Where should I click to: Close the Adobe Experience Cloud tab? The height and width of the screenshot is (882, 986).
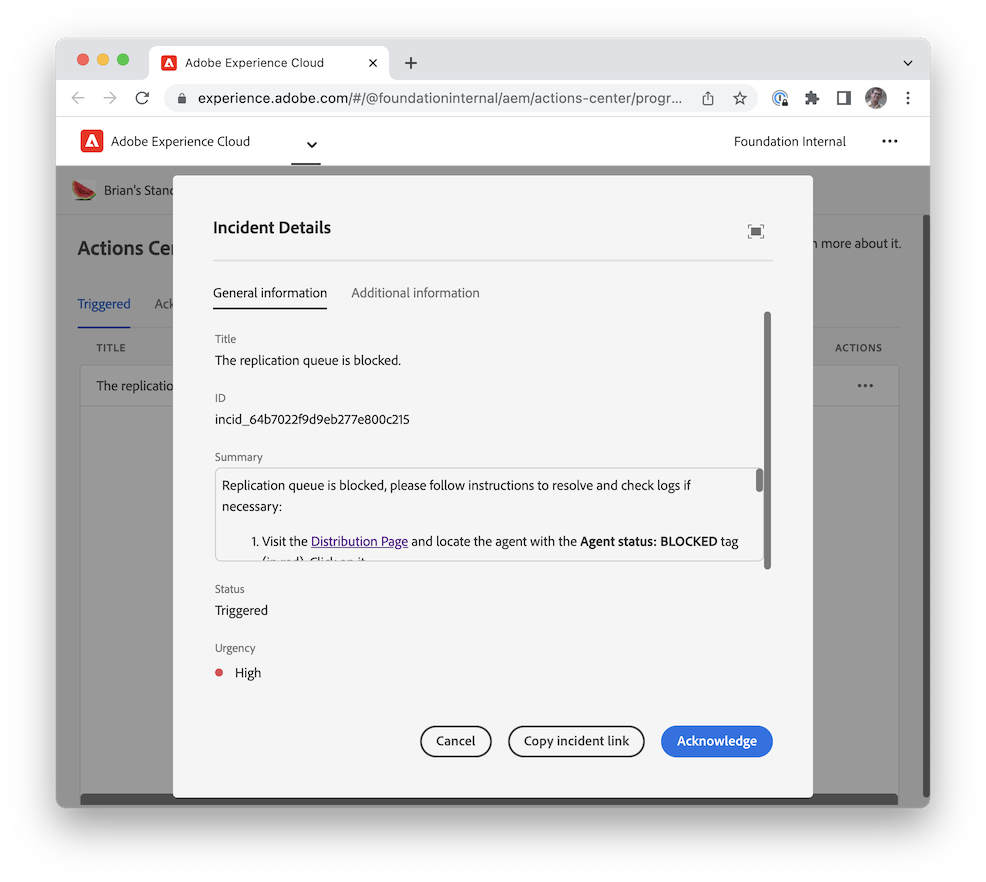pos(373,63)
